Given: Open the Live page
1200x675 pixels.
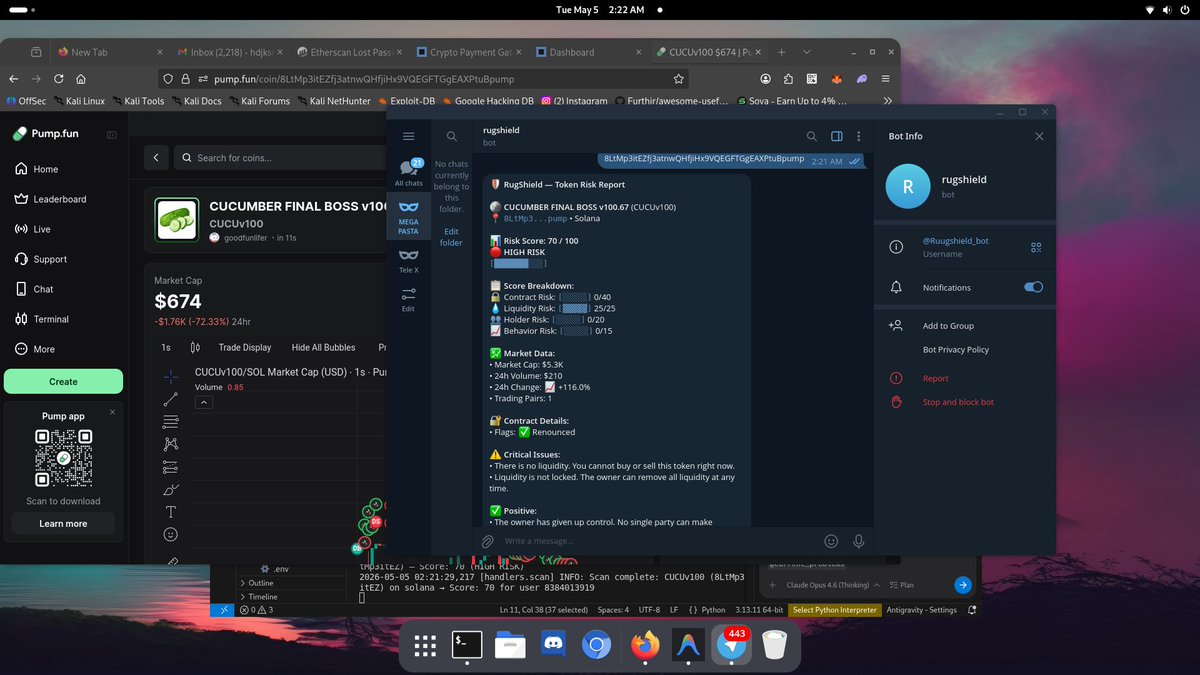Looking at the screenshot, I should (63, 229).
